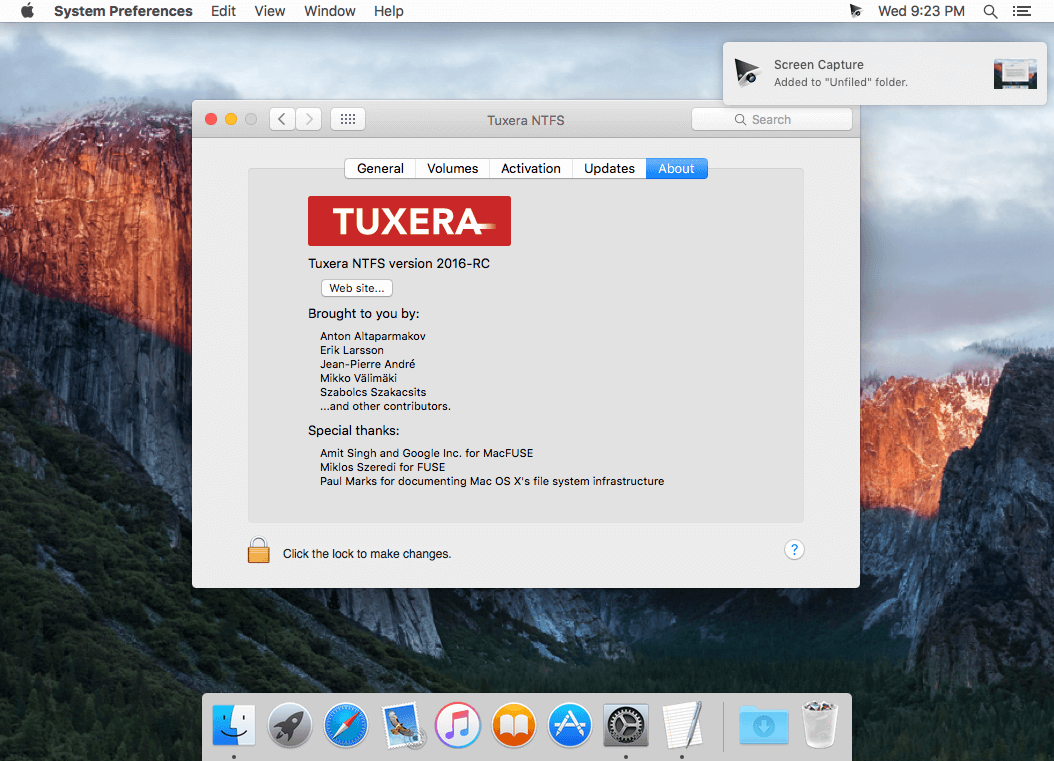Go back with the left chevron button
Screen dimensions: 1054x761
tap(282, 119)
